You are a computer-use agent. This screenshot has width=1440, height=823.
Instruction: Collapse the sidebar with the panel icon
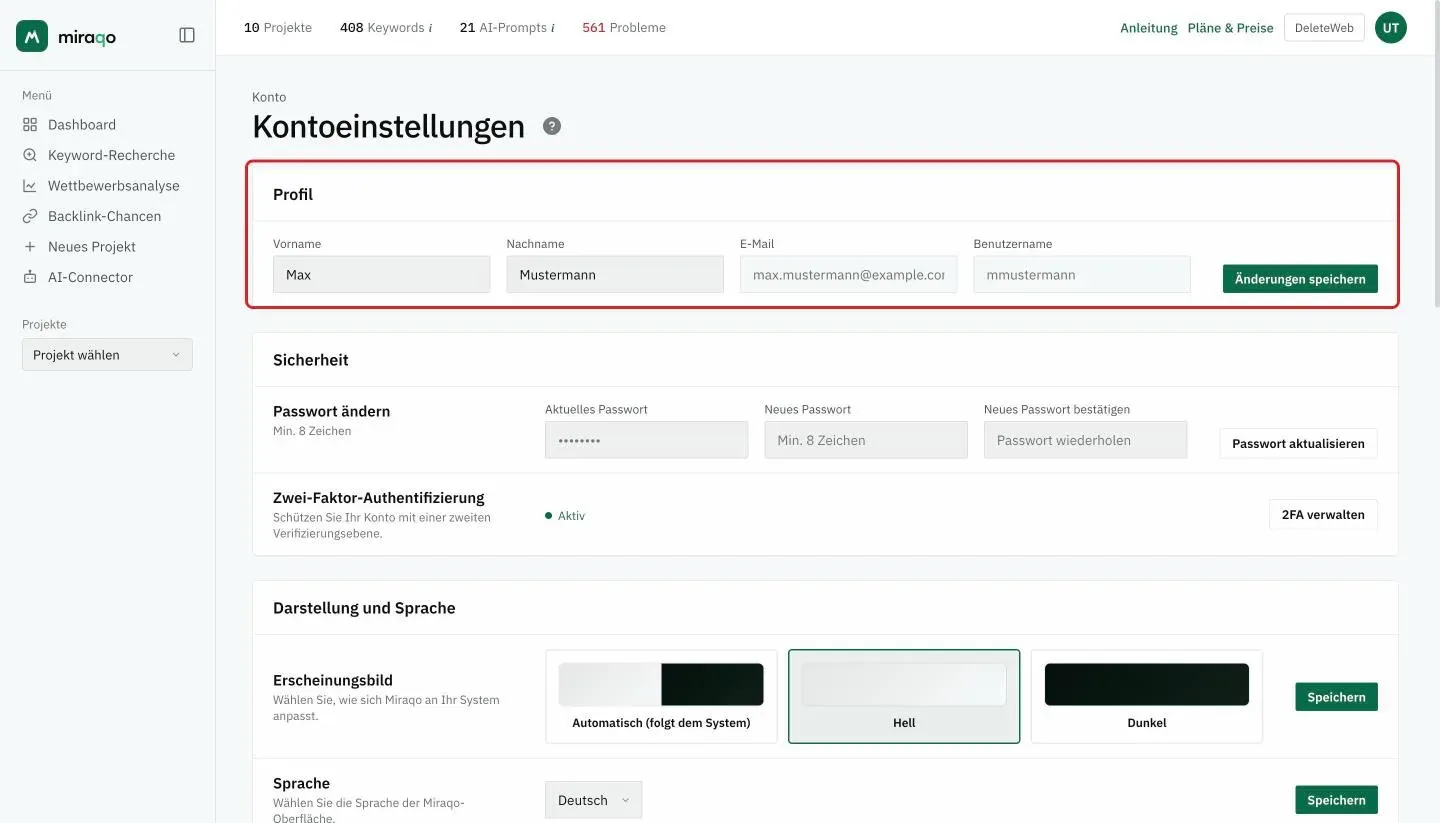tap(187, 35)
